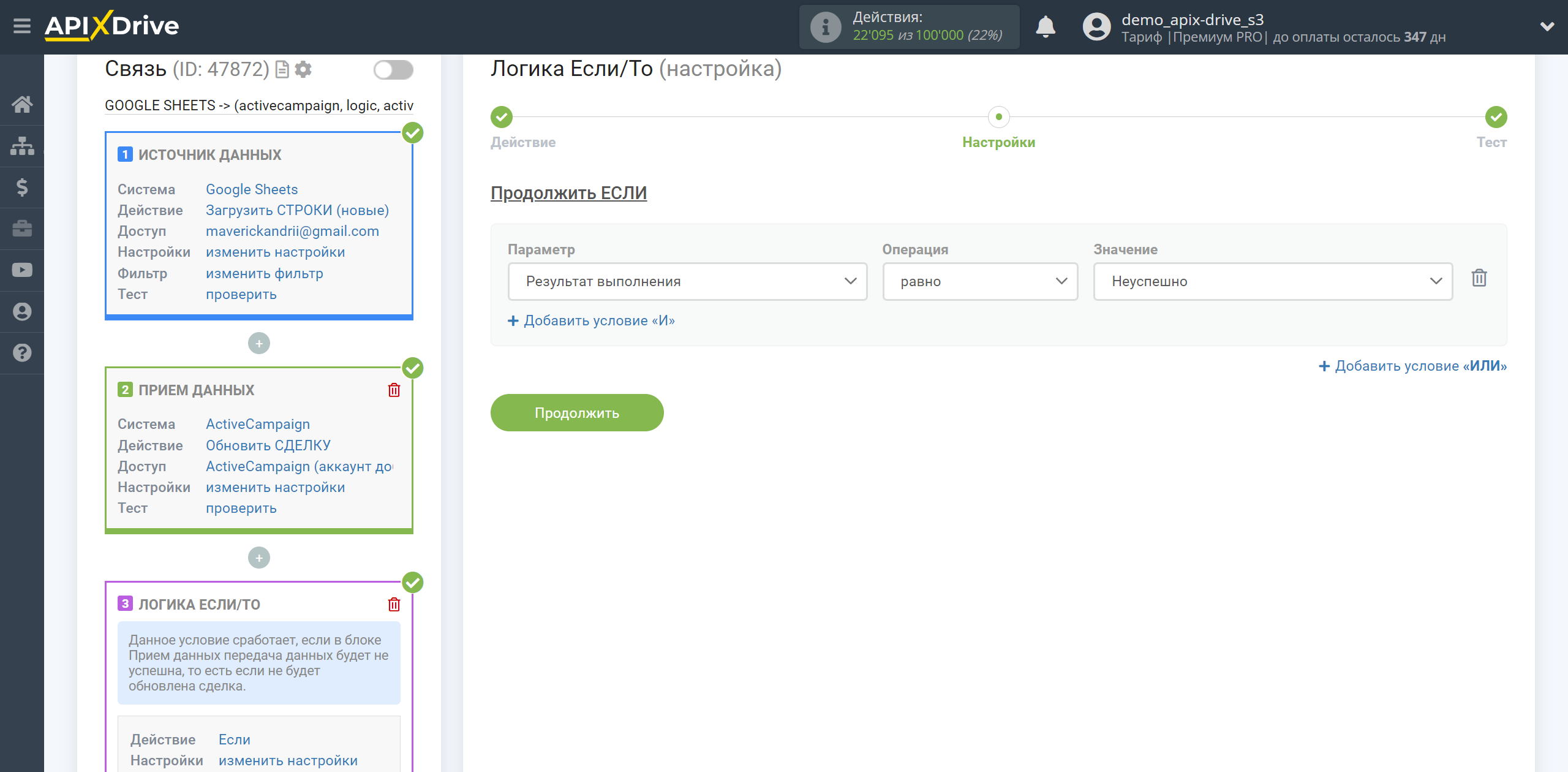Screen dimensions: 1568x772
Task: Open the profile icon in the sidebar
Action: coord(22,311)
